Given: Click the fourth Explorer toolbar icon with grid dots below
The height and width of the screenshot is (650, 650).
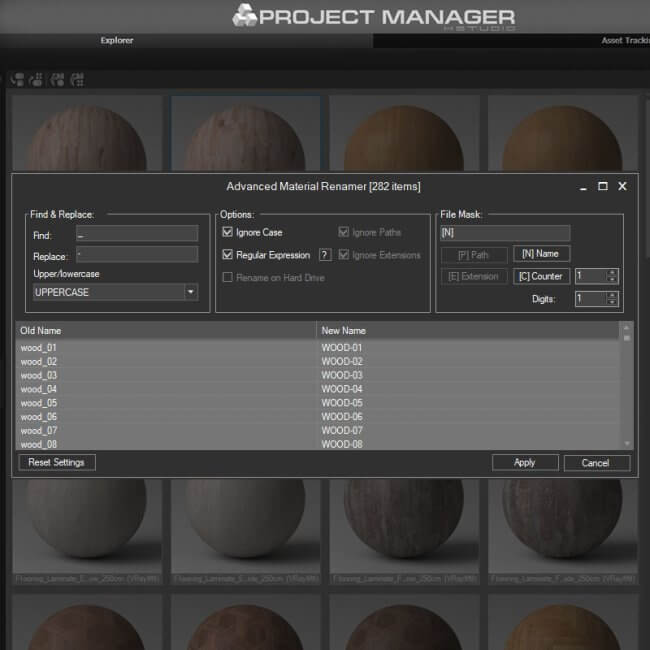Looking at the screenshot, I should tap(77, 79).
